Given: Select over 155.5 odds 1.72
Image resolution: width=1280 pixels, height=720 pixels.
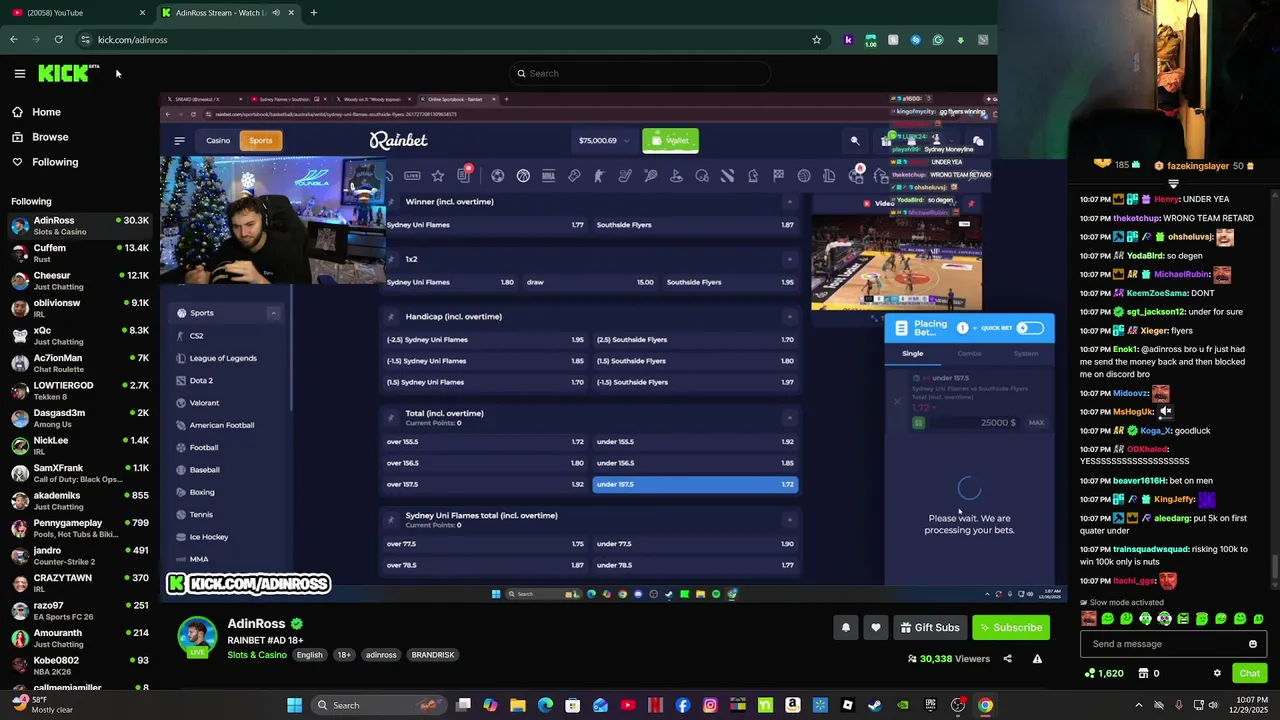Looking at the screenshot, I should [485, 441].
